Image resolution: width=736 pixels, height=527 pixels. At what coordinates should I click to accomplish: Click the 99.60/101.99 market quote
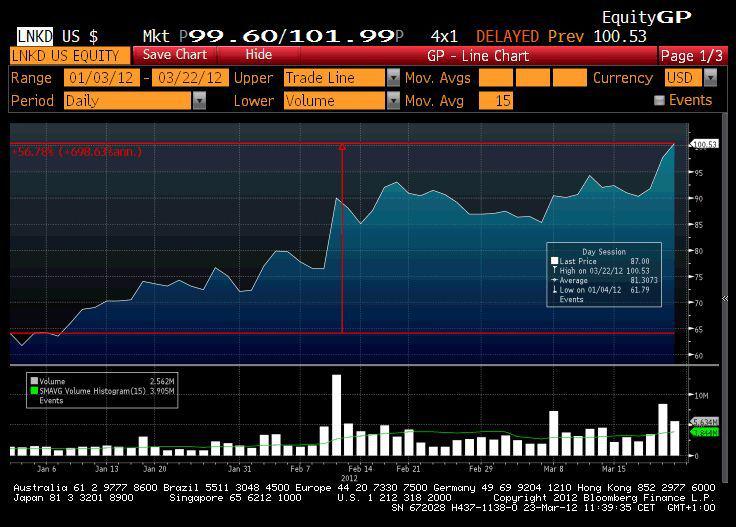(x=291, y=36)
